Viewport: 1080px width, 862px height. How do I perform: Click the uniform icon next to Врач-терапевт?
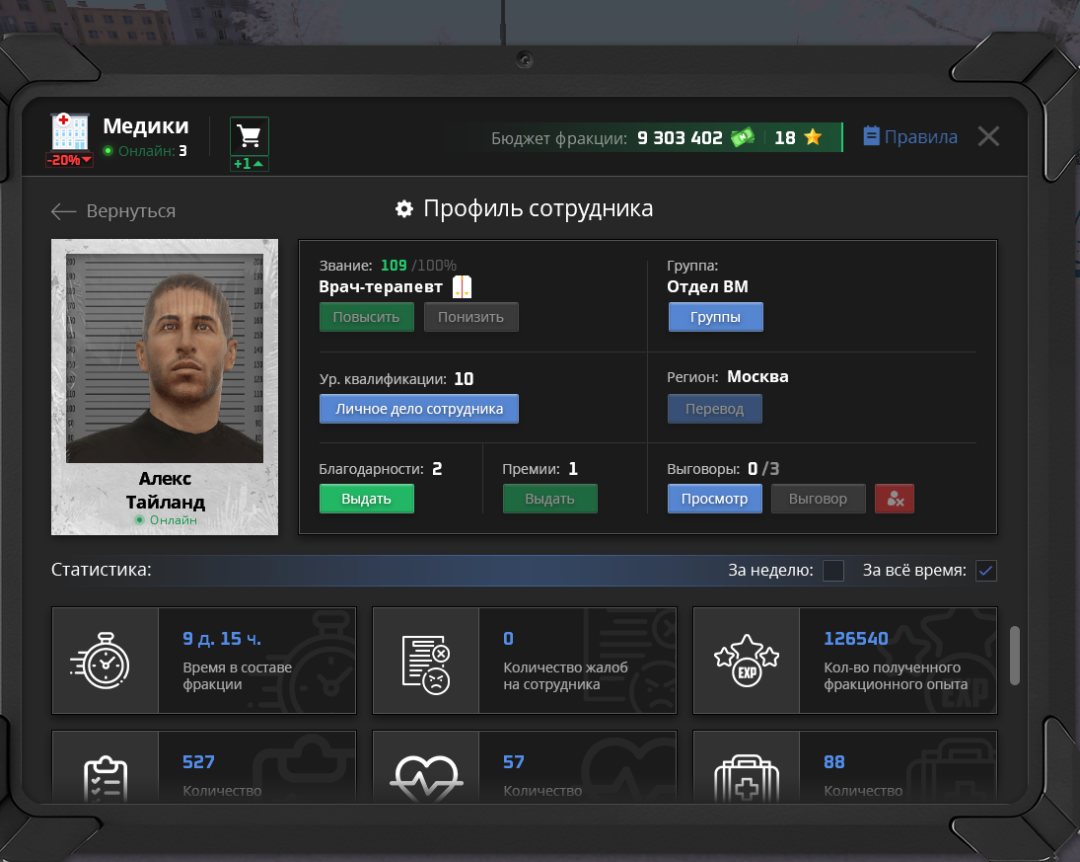[462, 287]
